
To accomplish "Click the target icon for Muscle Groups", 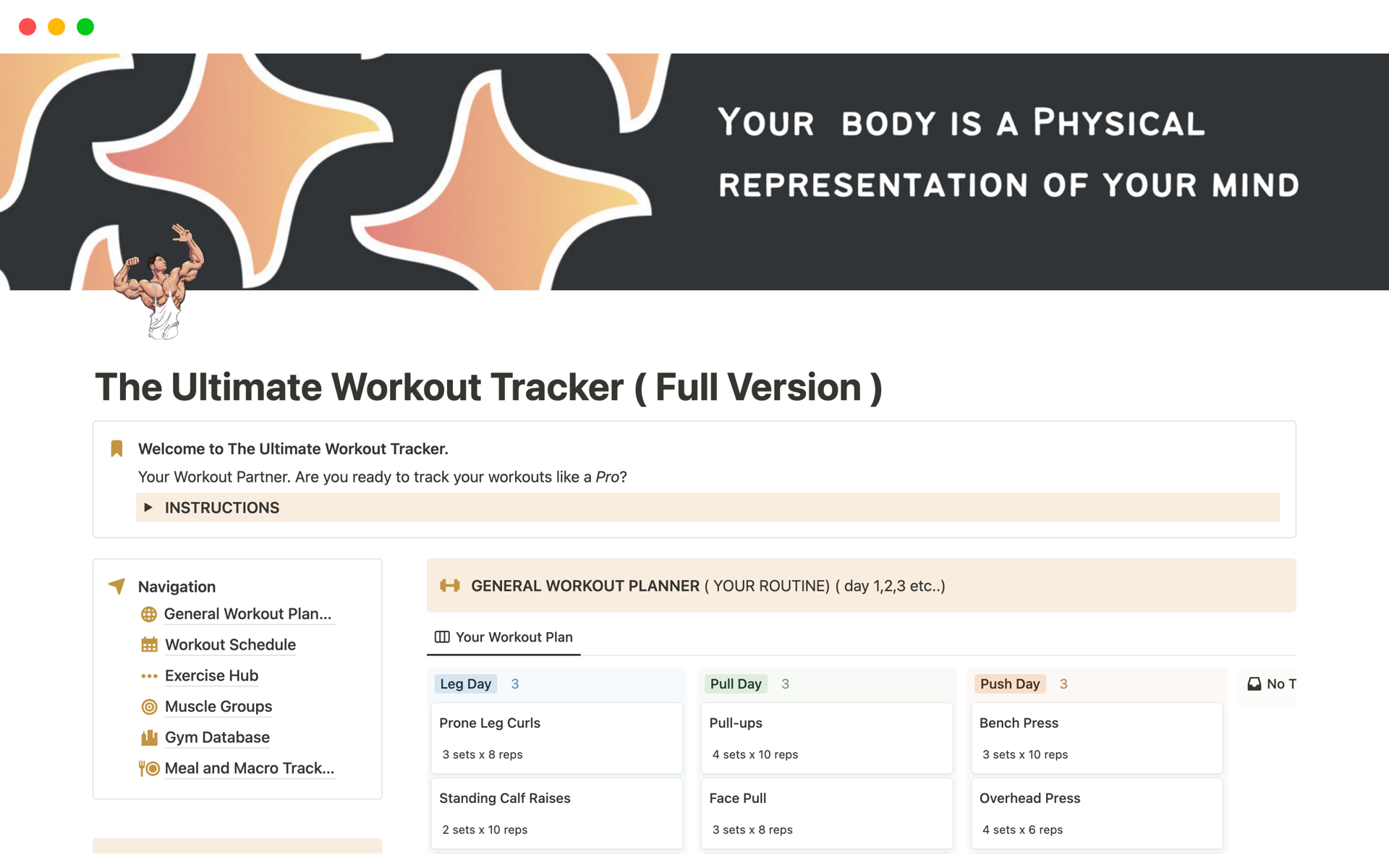I will click(149, 707).
